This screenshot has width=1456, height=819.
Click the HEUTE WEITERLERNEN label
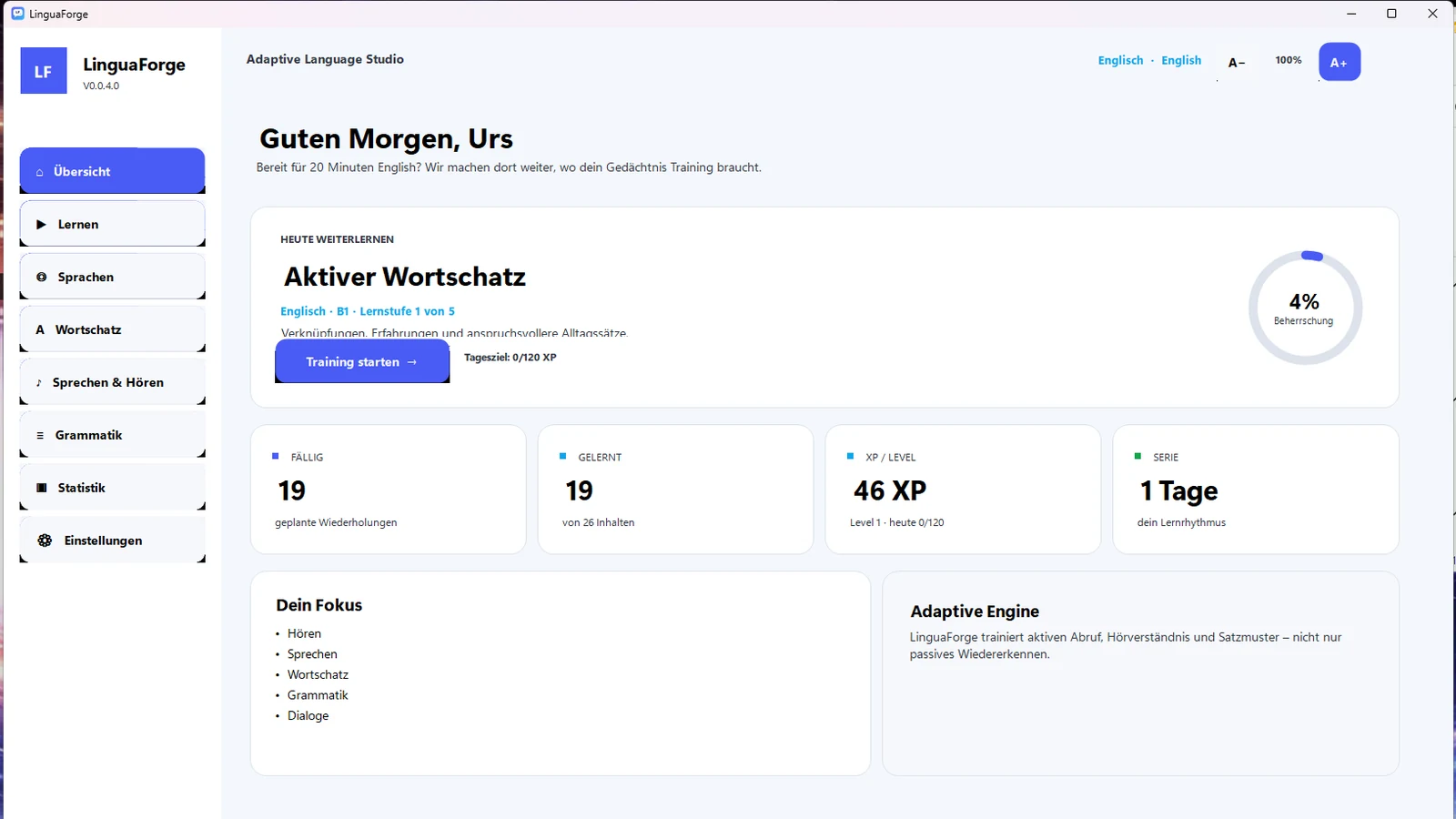(337, 239)
